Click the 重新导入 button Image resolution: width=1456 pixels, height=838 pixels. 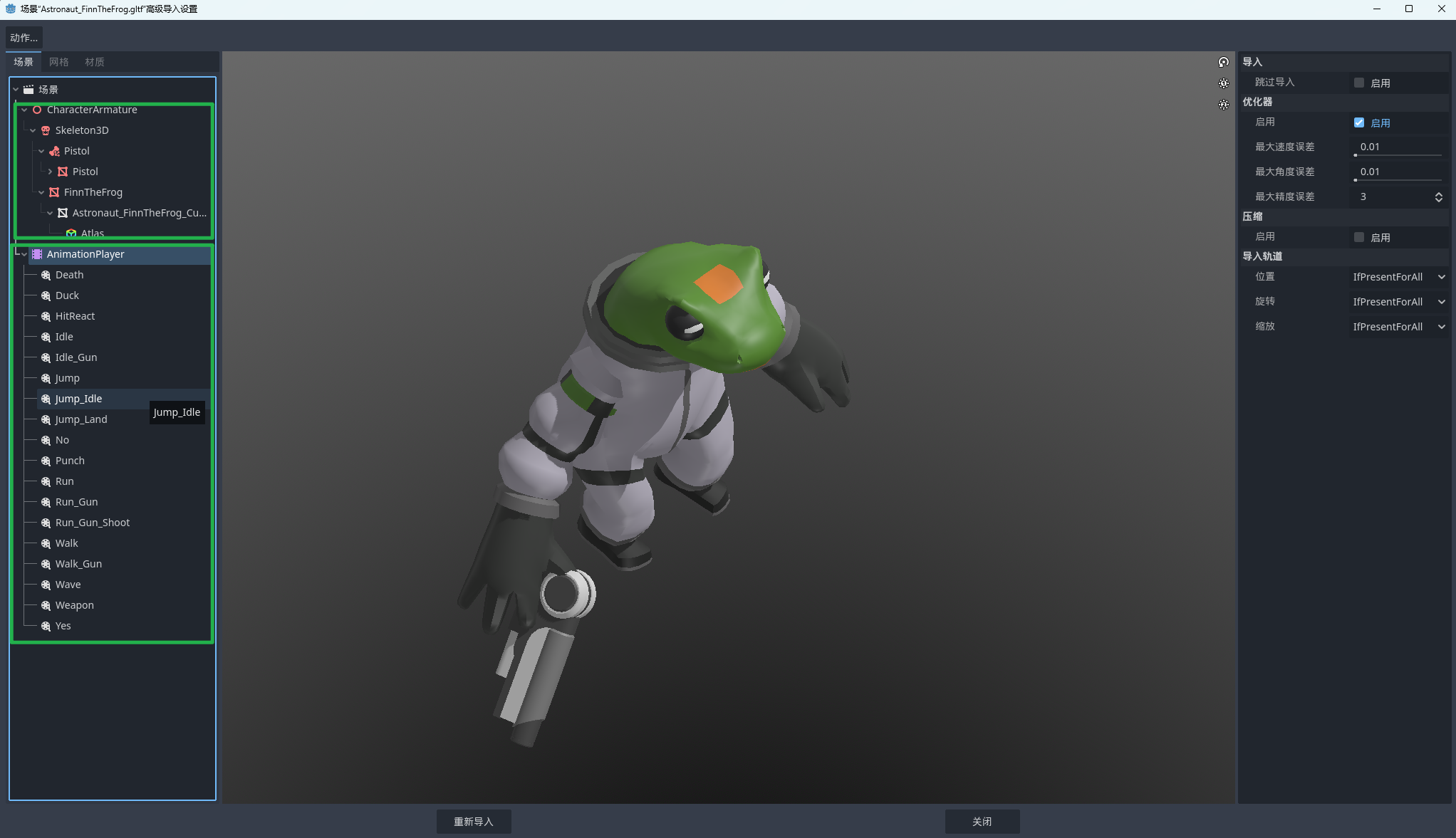(474, 821)
